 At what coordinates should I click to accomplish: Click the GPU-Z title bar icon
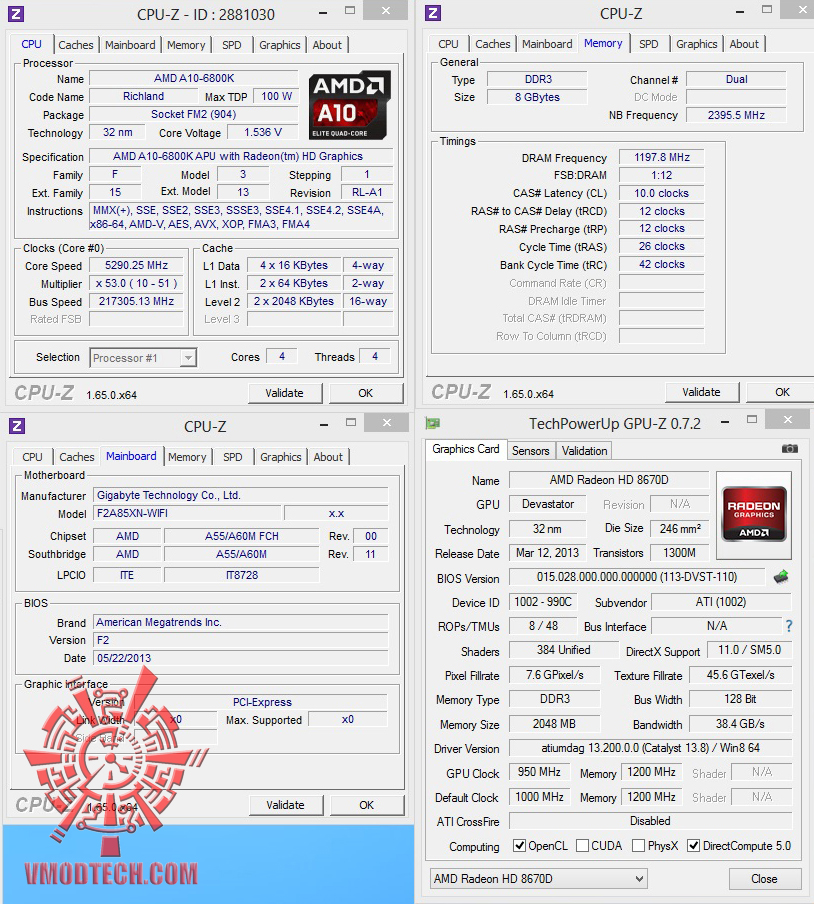[x=432, y=424]
